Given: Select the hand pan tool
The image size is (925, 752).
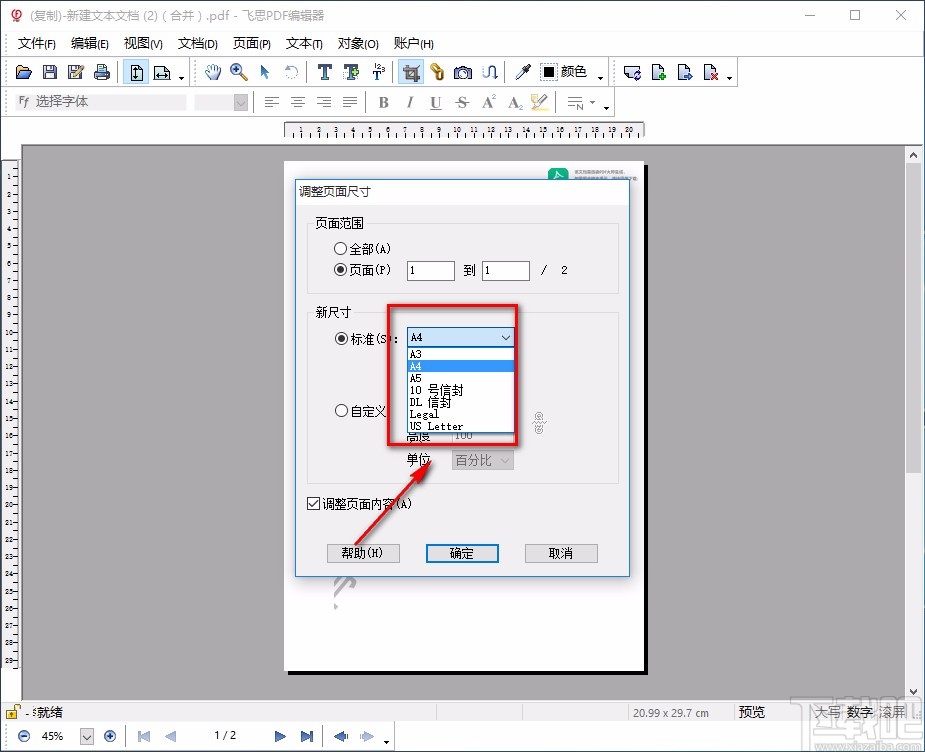Looking at the screenshot, I should click(x=213, y=71).
